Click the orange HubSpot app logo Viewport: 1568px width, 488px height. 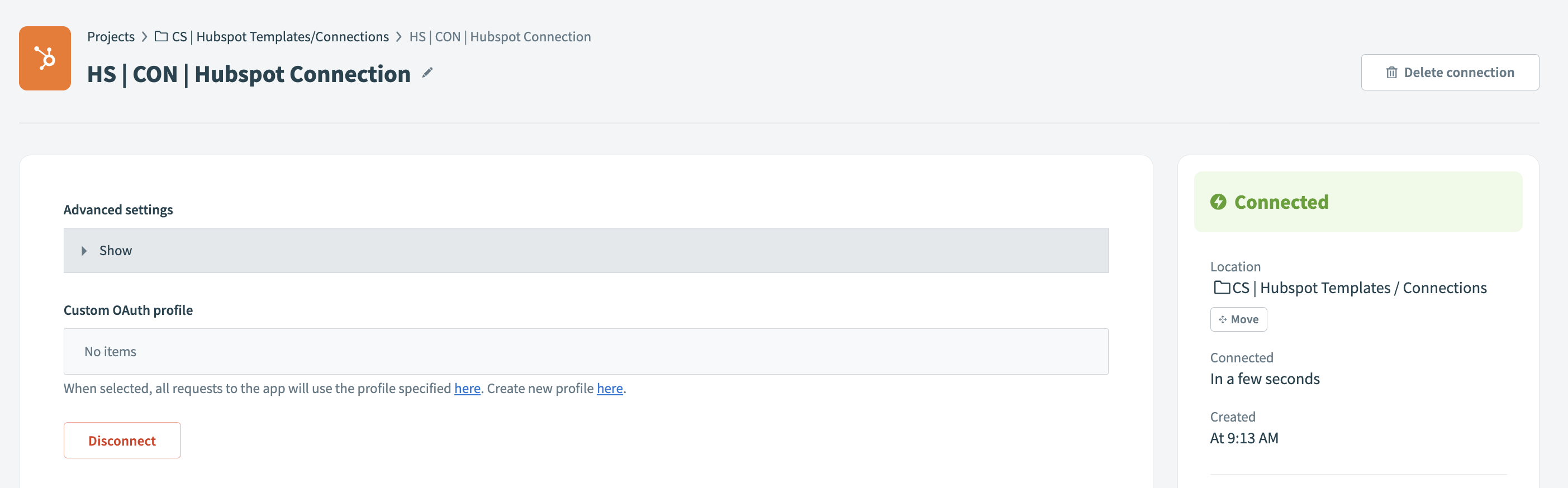[45, 59]
